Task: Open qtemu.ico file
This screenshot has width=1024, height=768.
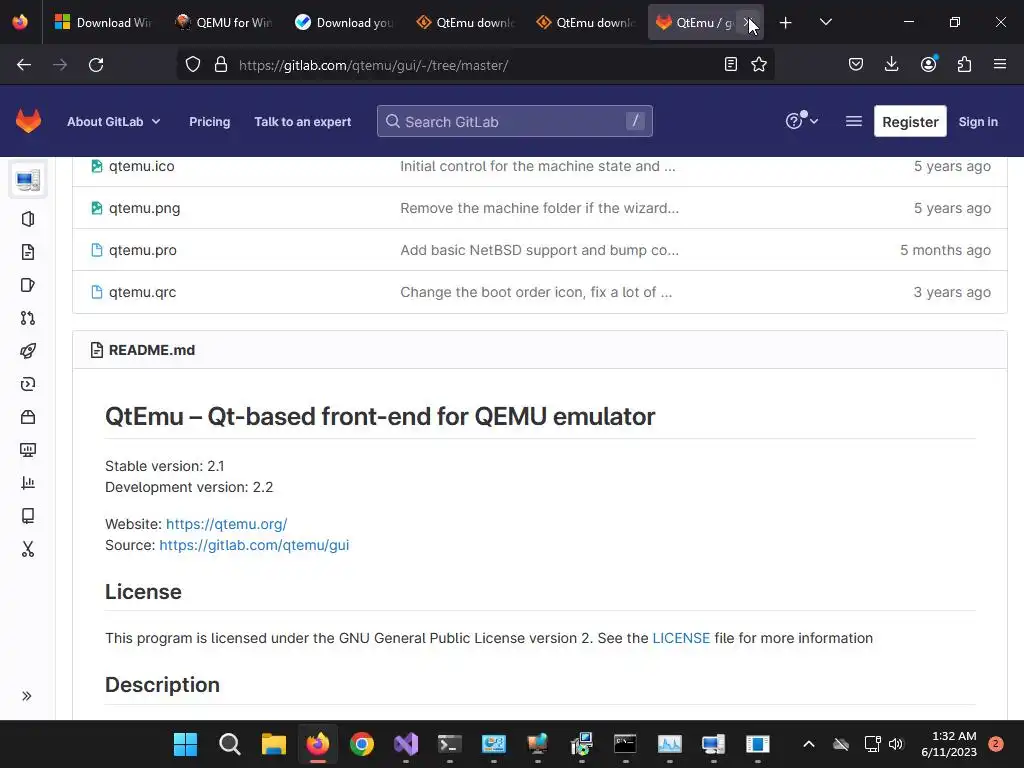Action: (142, 166)
